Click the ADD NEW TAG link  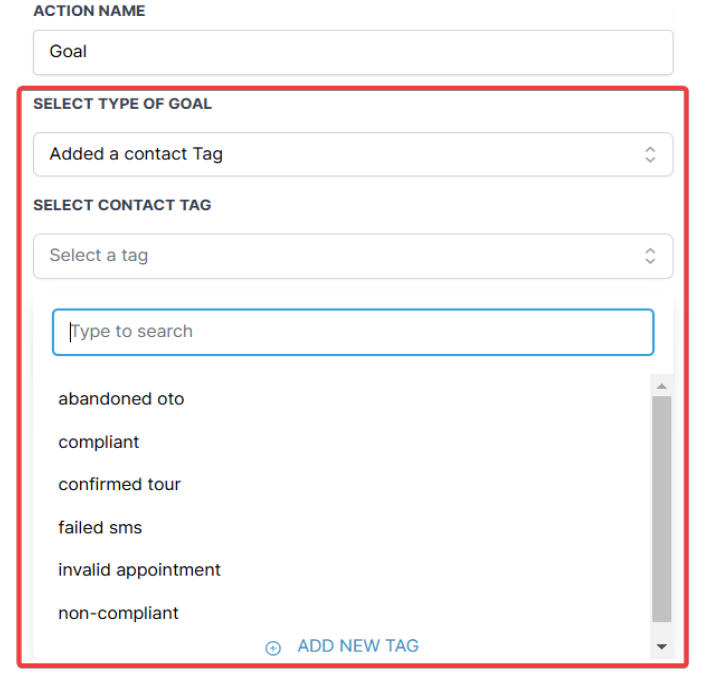pos(357,646)
